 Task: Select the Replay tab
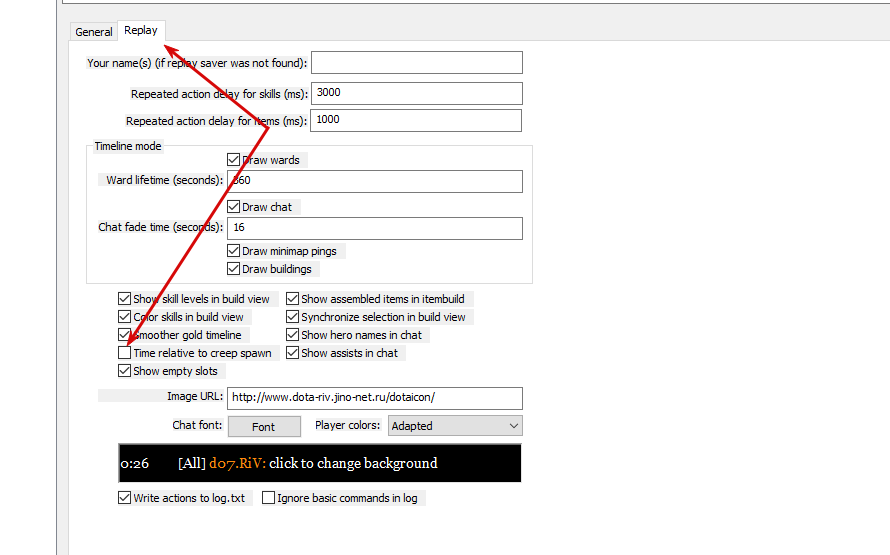(x=141, y=30)
